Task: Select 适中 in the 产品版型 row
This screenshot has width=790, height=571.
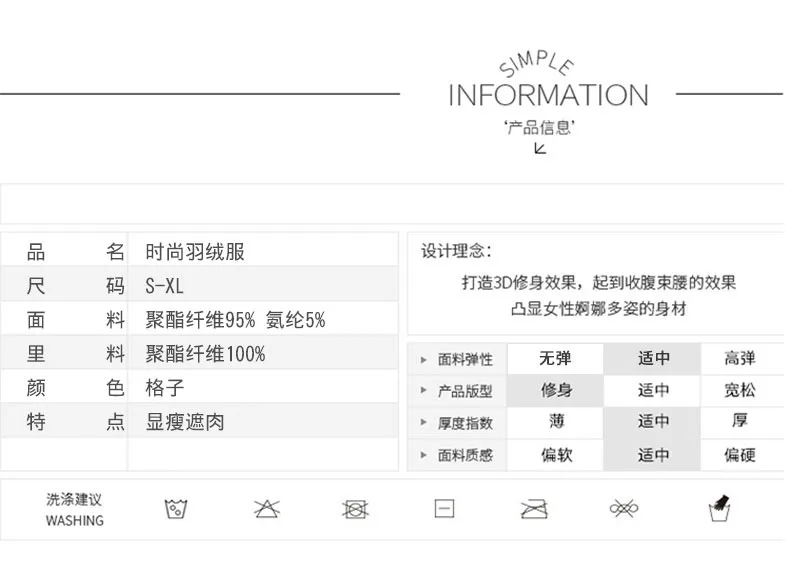Action: click(x=652, y=390)
